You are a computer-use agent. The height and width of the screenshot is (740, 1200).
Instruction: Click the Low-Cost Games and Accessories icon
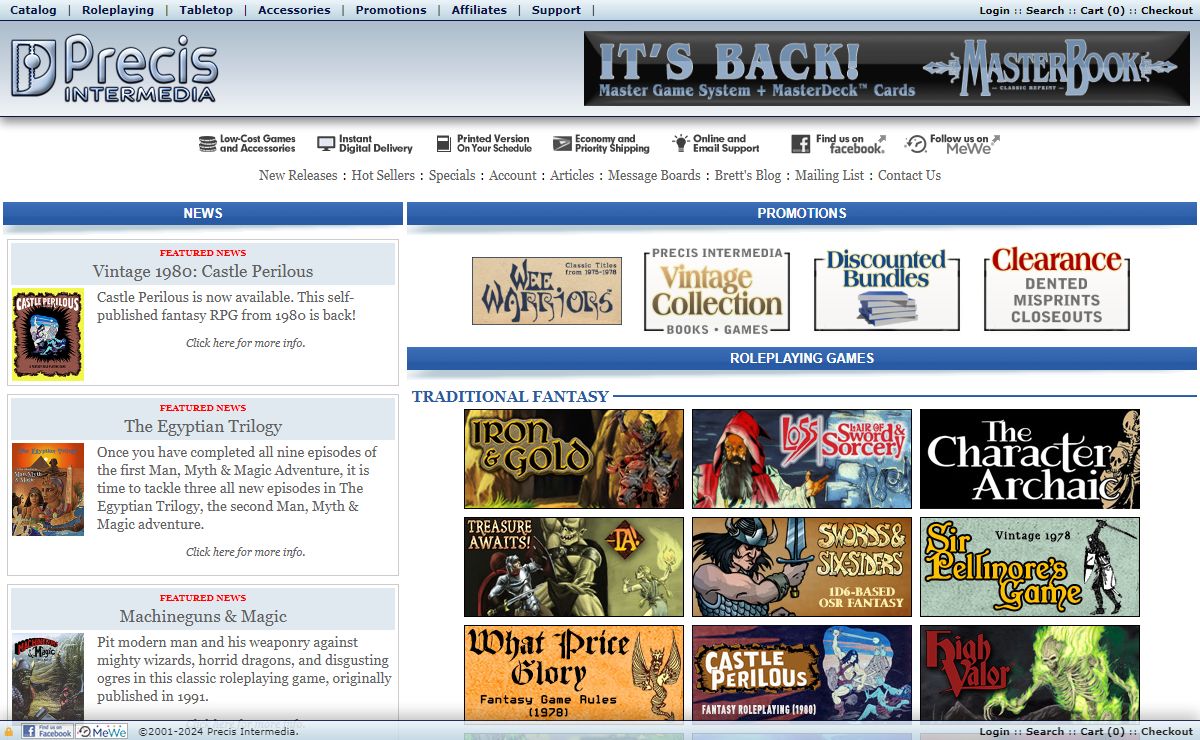pos(247,144)
